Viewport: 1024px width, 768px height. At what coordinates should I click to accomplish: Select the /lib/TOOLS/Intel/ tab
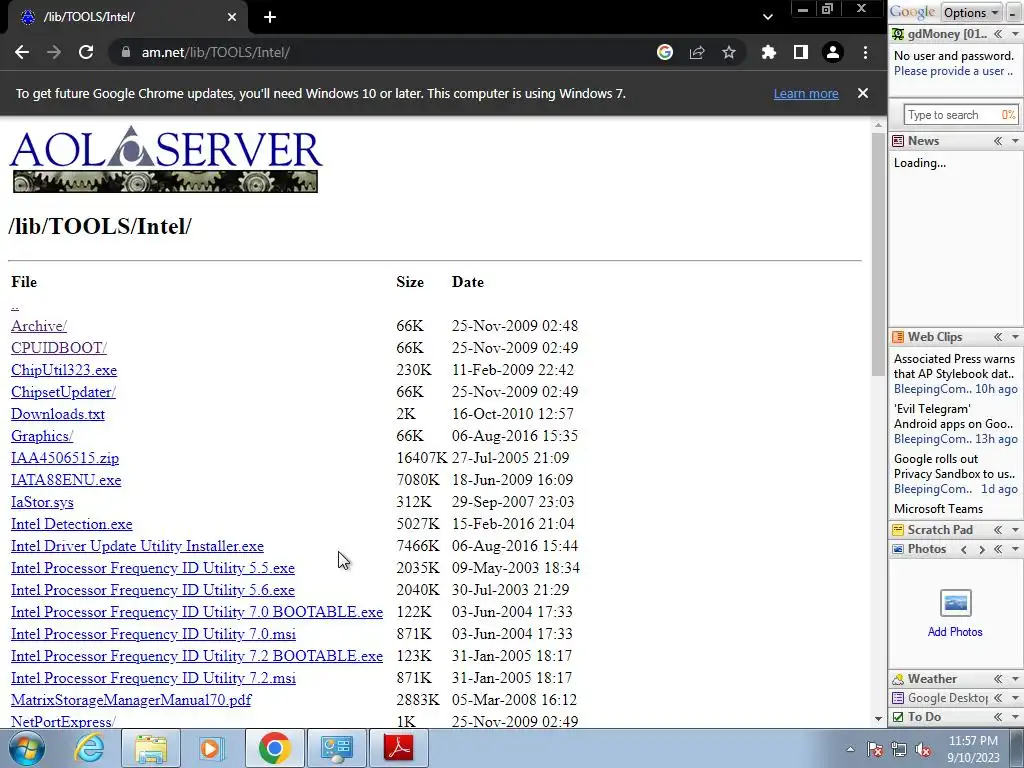coord(127,17)
